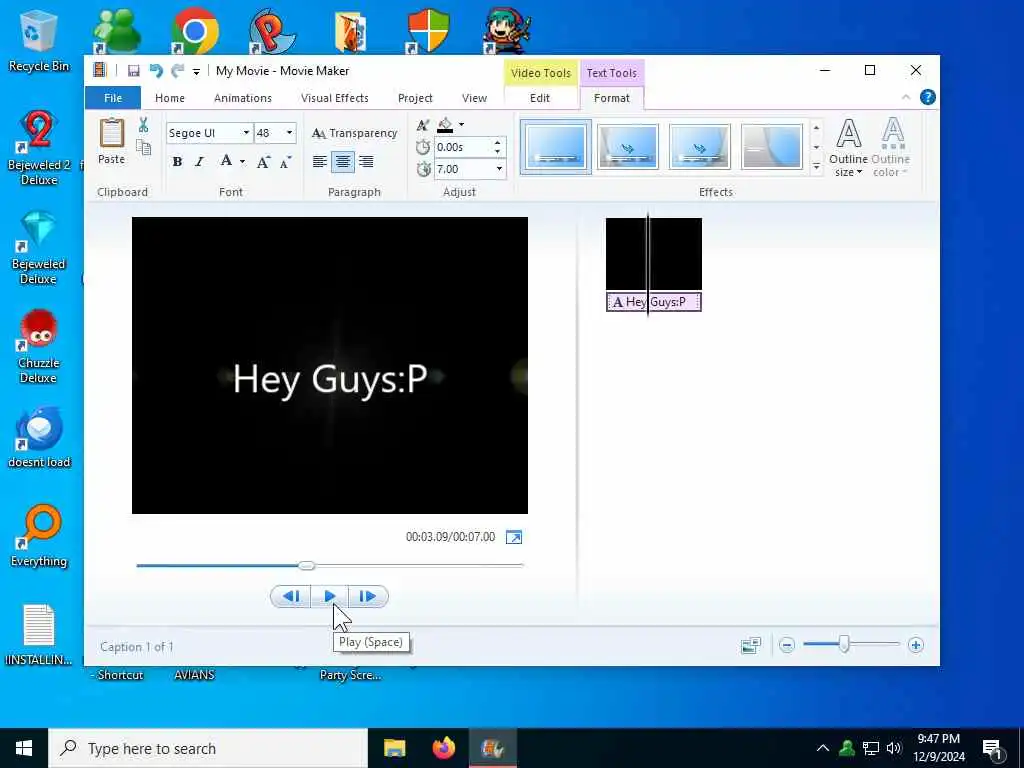The width and height of the screenshot is (1024, 768).
Task: Select the first text effect thumbnail
Action: pyautogui.click(x=556, y=147)
